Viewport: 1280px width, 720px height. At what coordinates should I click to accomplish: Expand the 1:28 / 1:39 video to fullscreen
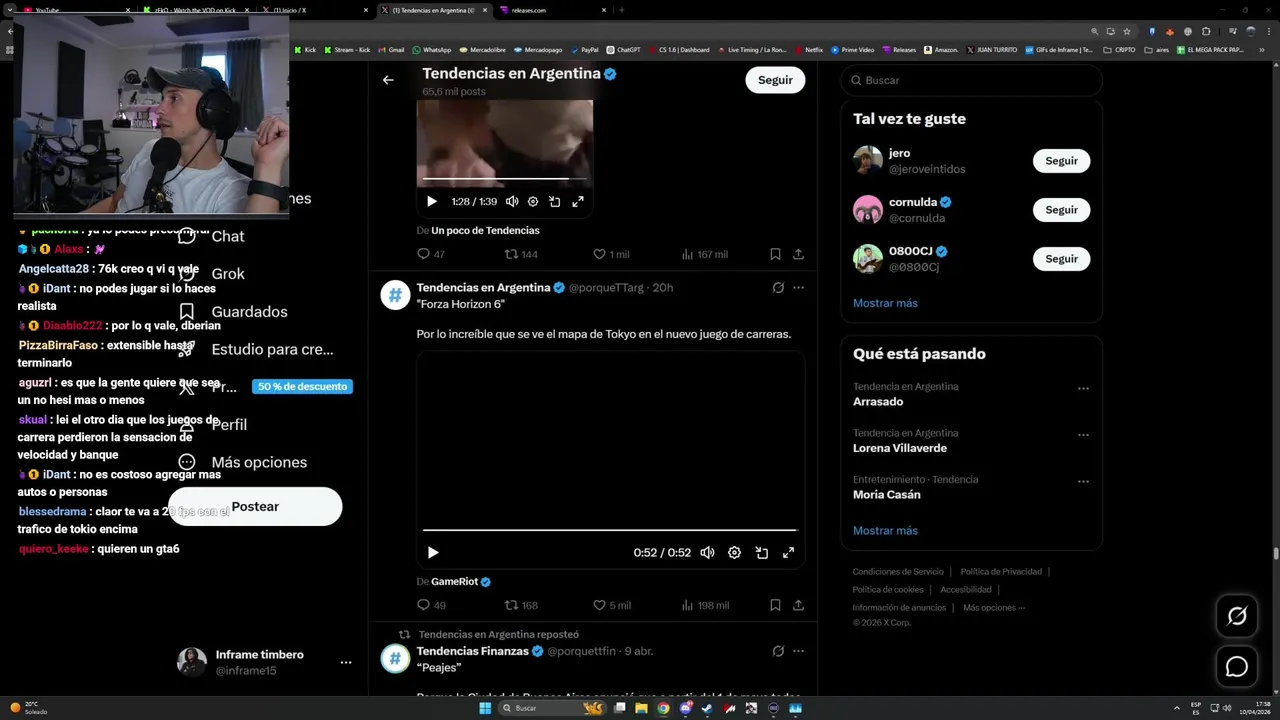(578, 201)
